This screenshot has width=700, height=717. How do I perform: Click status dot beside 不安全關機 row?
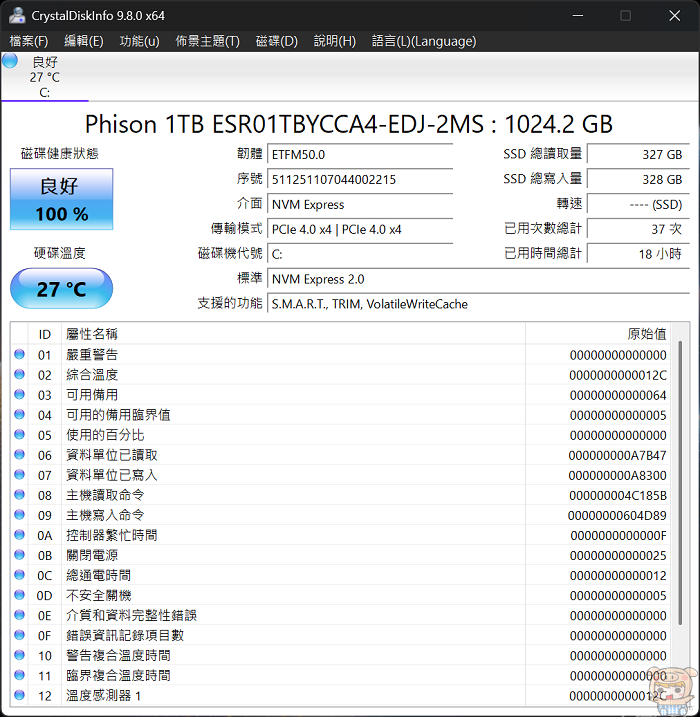[x=19, y=595]
